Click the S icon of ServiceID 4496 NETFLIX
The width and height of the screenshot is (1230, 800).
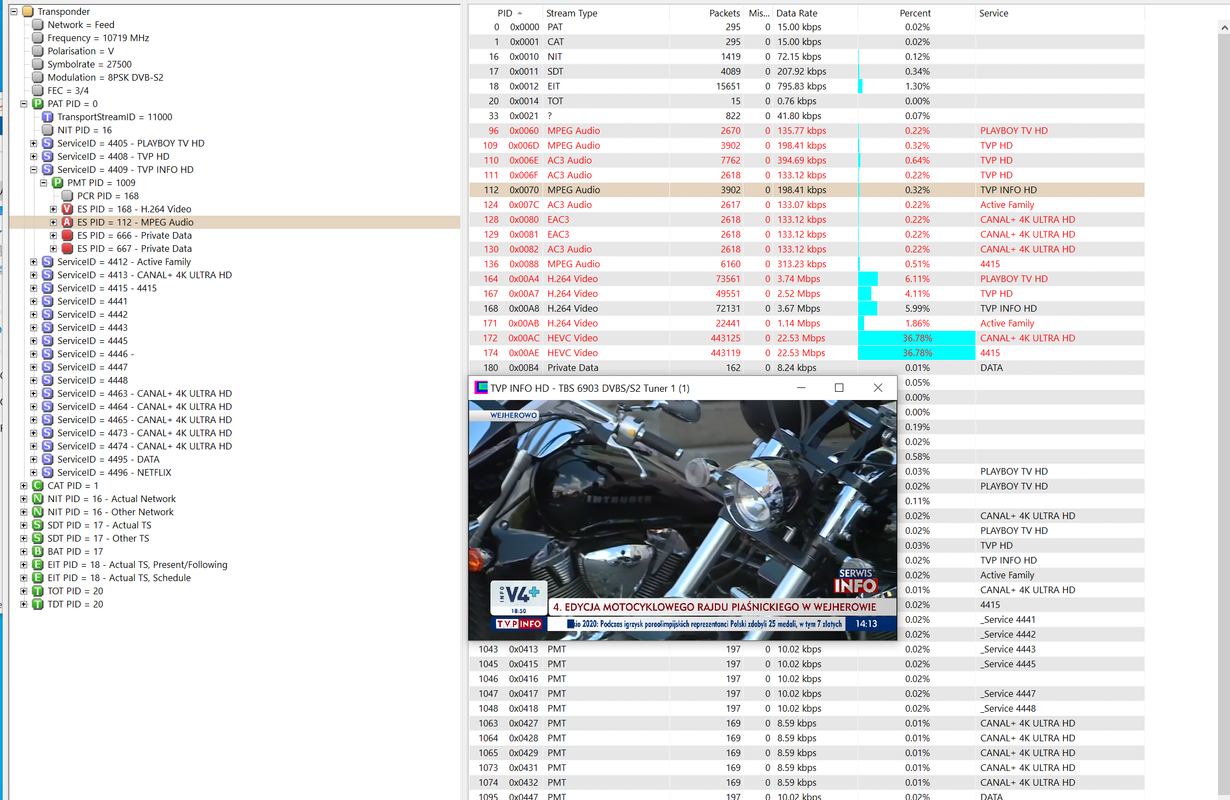[47, 472]
